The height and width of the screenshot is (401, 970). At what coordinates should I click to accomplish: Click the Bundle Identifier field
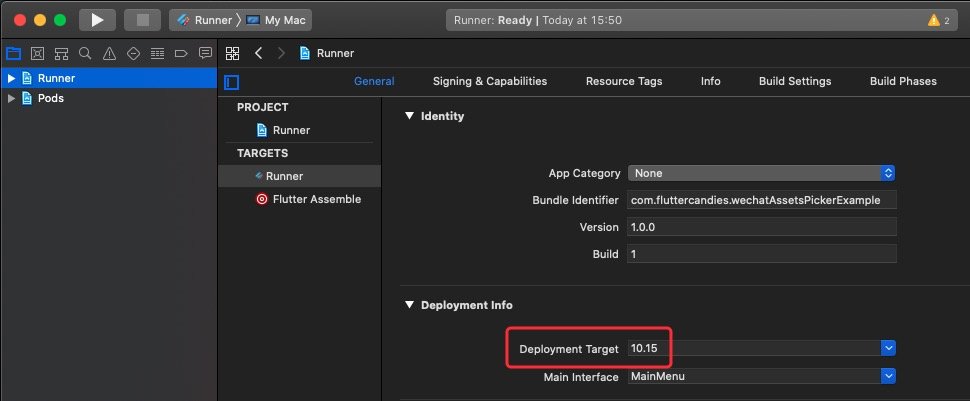click(x=762, y=200)
